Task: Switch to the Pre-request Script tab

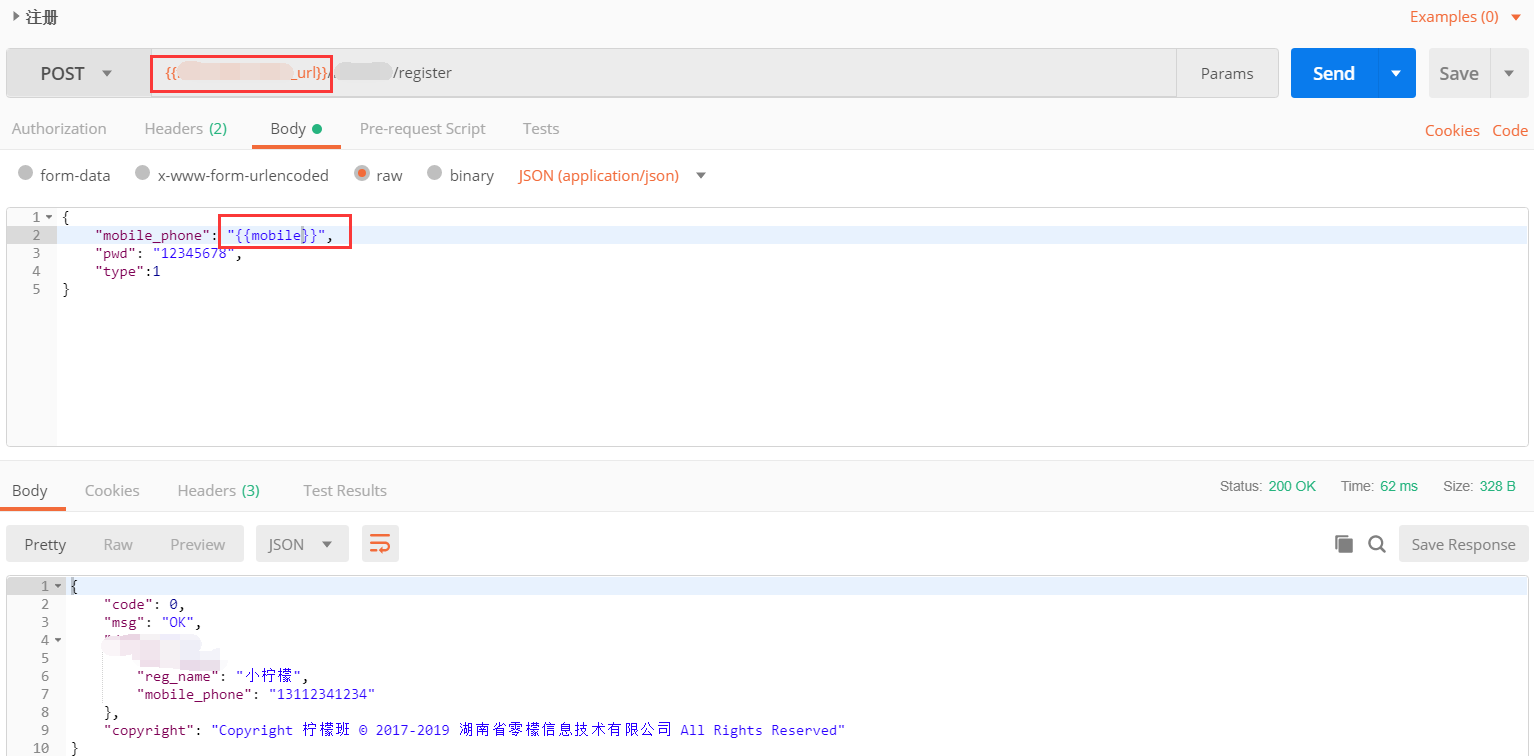Action: [x=422, y=129]
